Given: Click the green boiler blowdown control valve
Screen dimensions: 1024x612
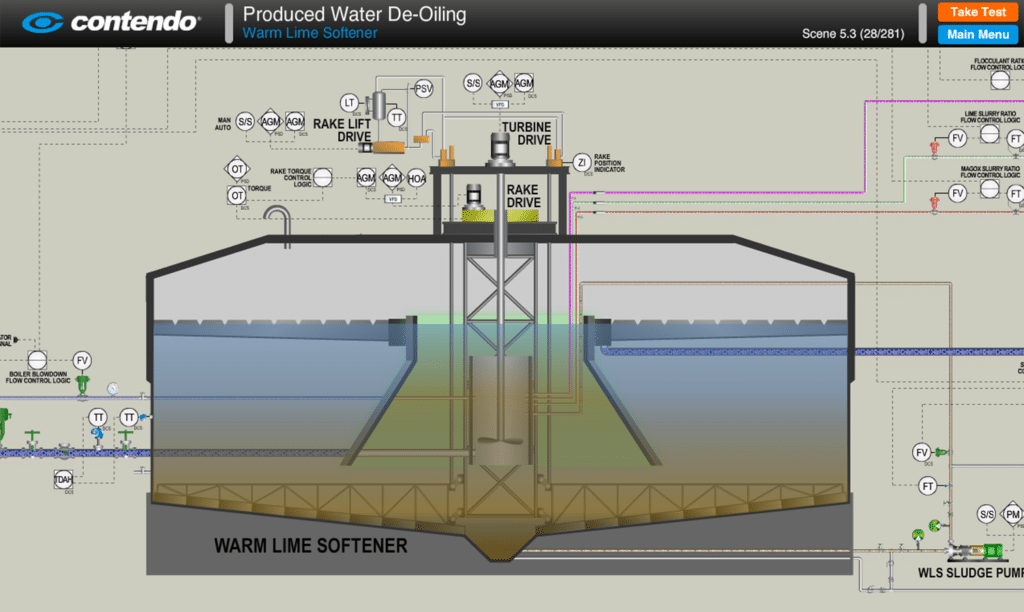Looking at the screenshot, I should [x=82, y=385].
